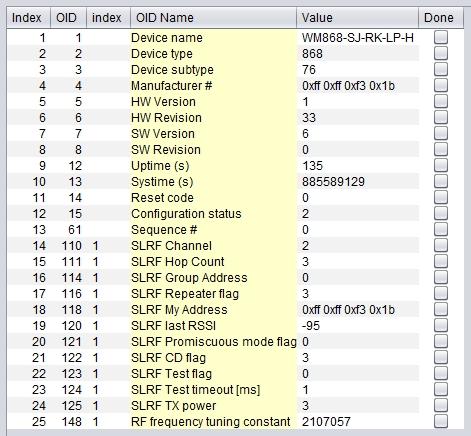Click the Done column header

441,18
